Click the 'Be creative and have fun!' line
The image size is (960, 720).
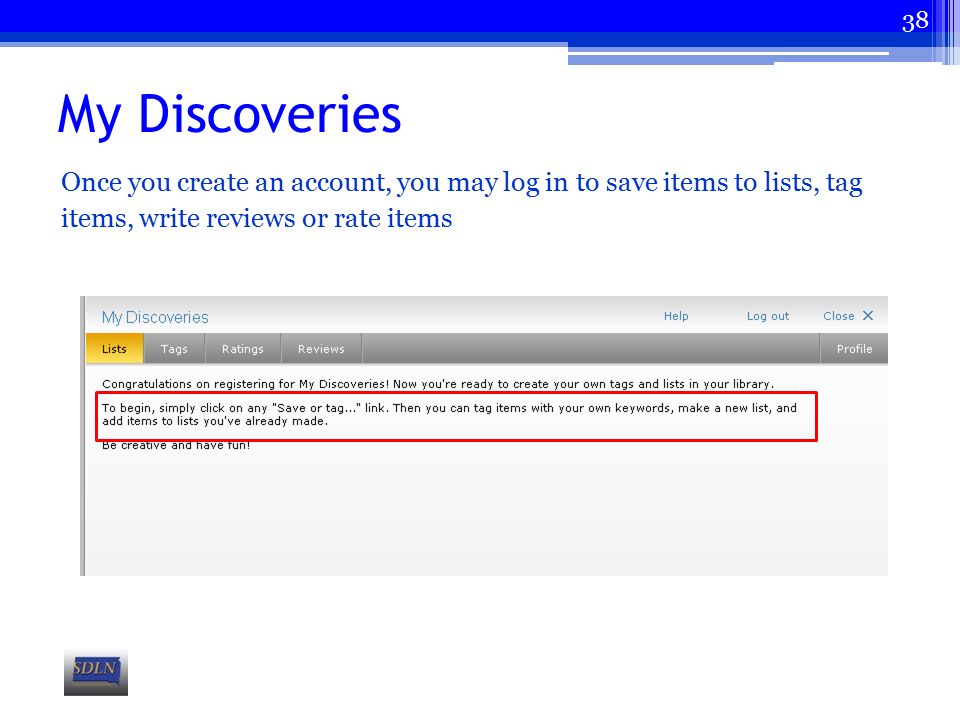(x=176, y=445)
